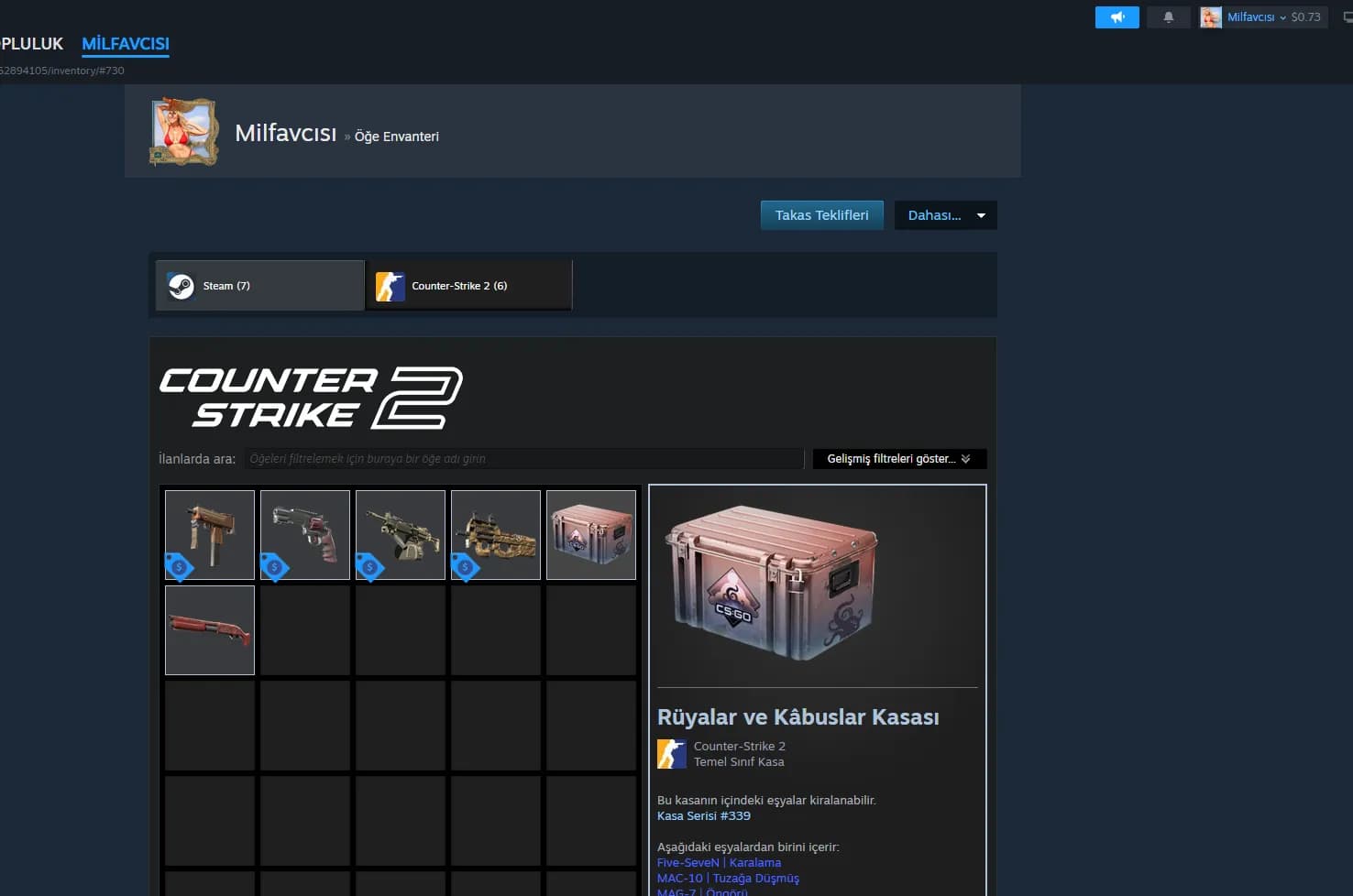Click the announcements megaphone icon
Screen dimensions: 1353x896
coord(1116,17)
